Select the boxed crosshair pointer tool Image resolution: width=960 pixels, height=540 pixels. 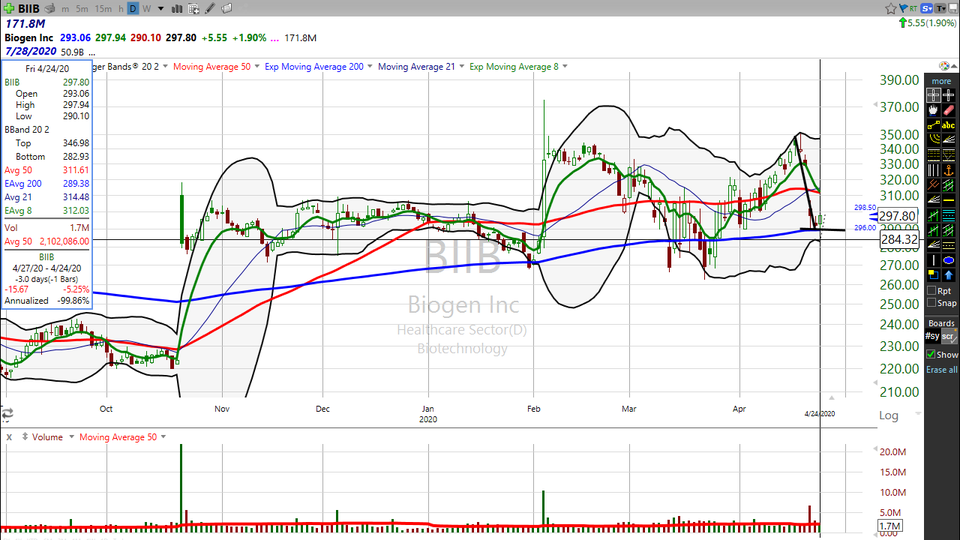pyautogui.click(x=933, y=96)
